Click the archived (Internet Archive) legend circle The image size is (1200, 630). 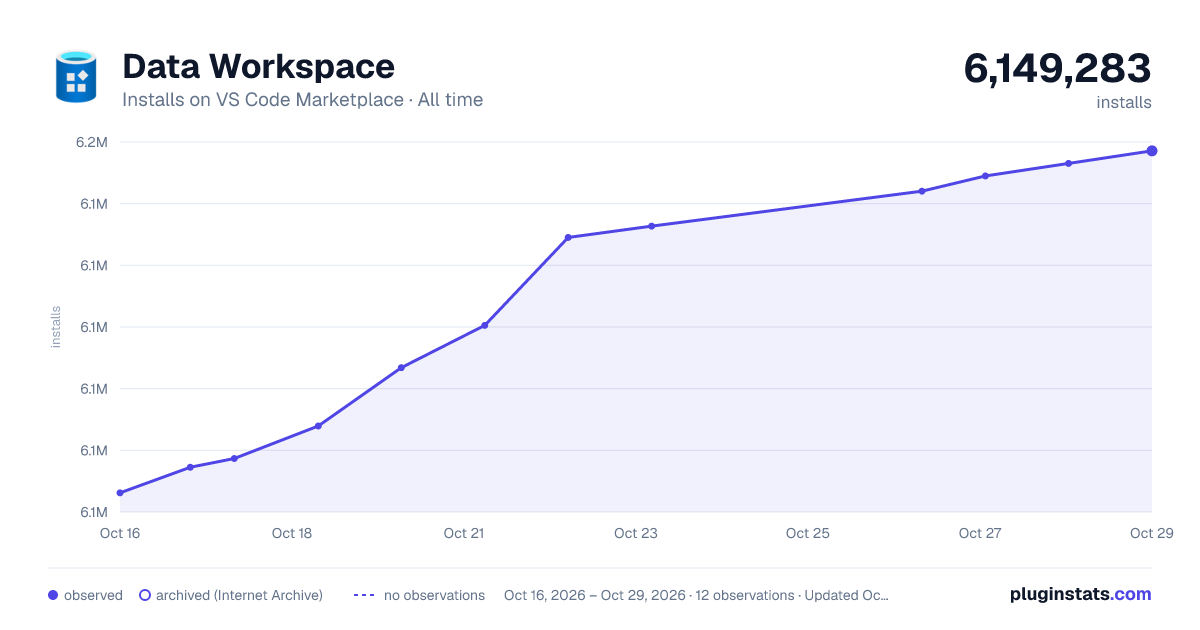click(x=145, y=595)
